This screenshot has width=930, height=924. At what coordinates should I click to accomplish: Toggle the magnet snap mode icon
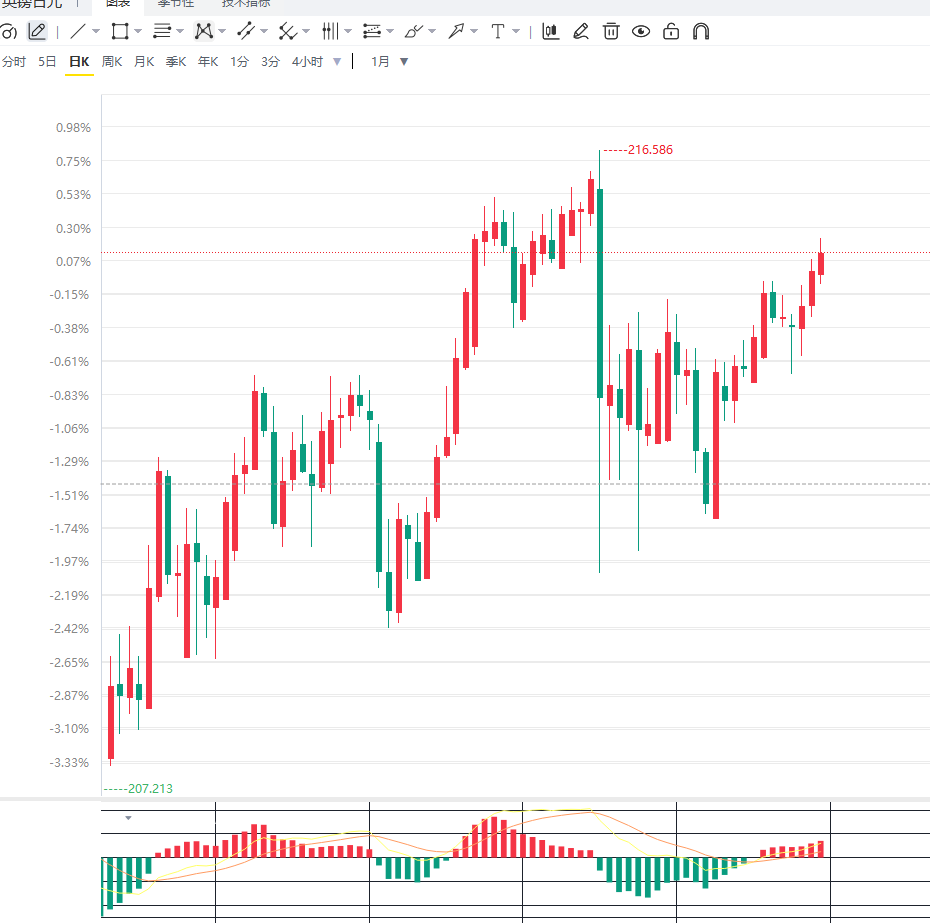[701, 31]
